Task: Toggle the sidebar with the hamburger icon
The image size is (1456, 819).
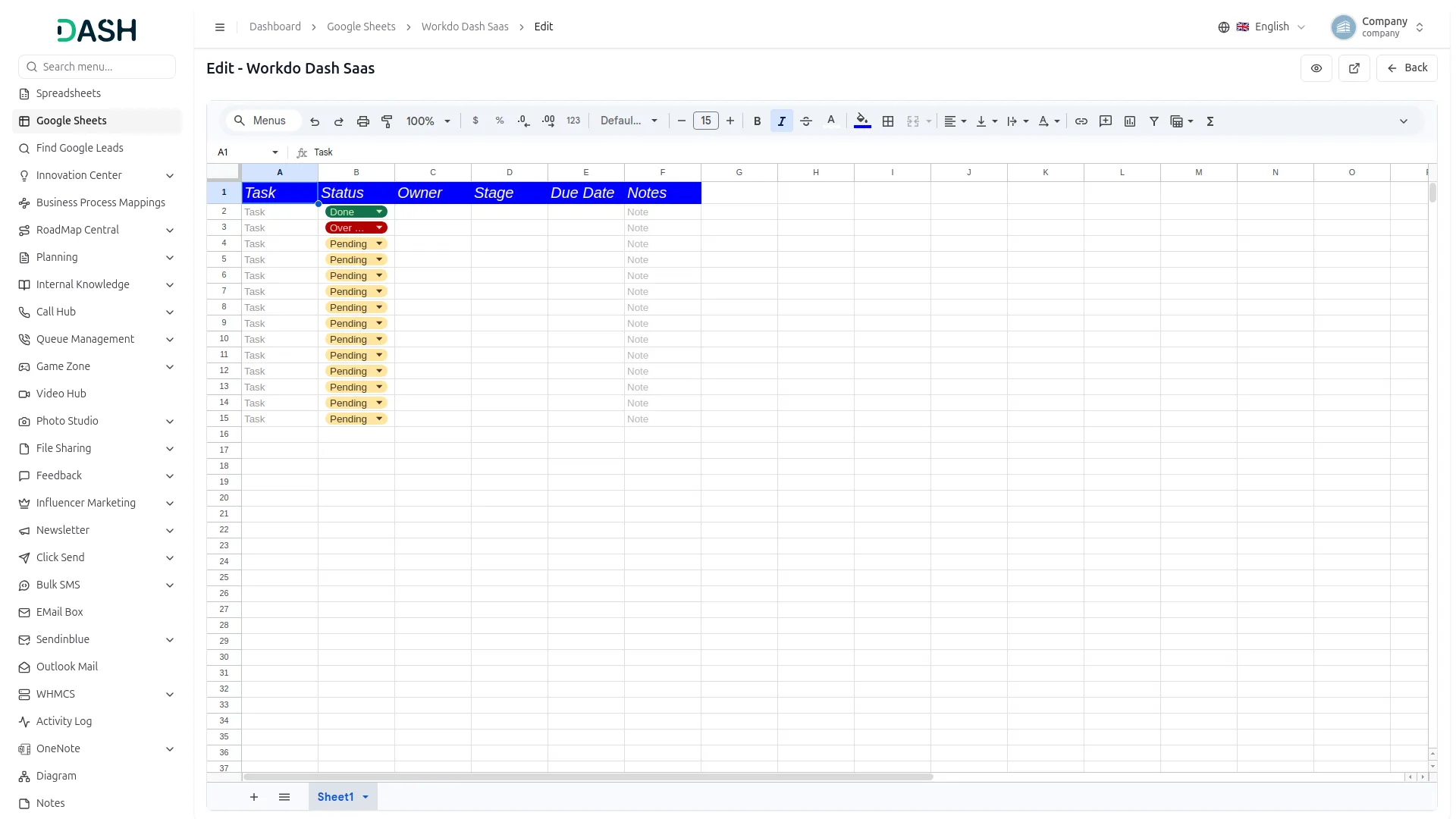Action: point(220,27)
